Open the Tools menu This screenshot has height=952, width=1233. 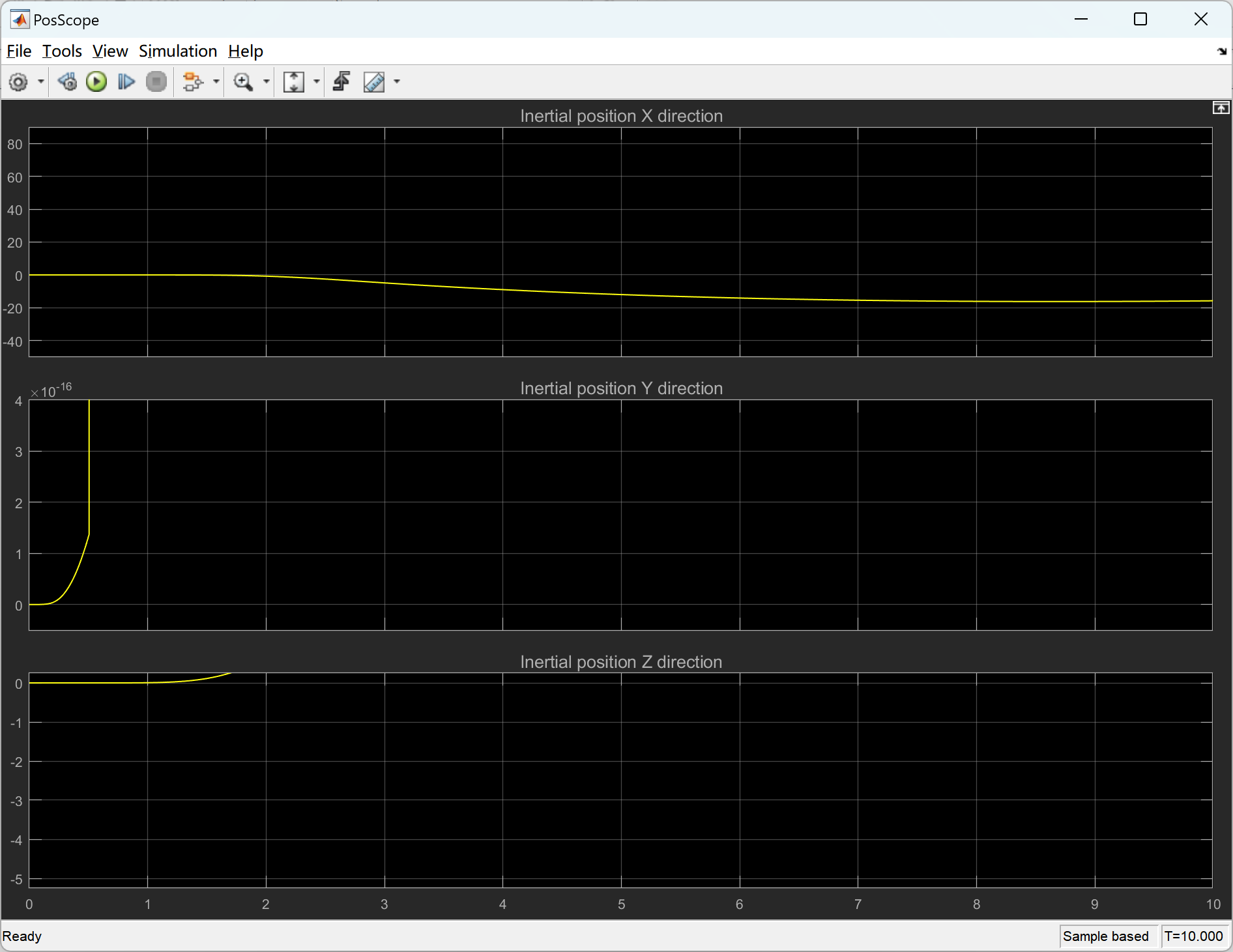tap(62, 51)
